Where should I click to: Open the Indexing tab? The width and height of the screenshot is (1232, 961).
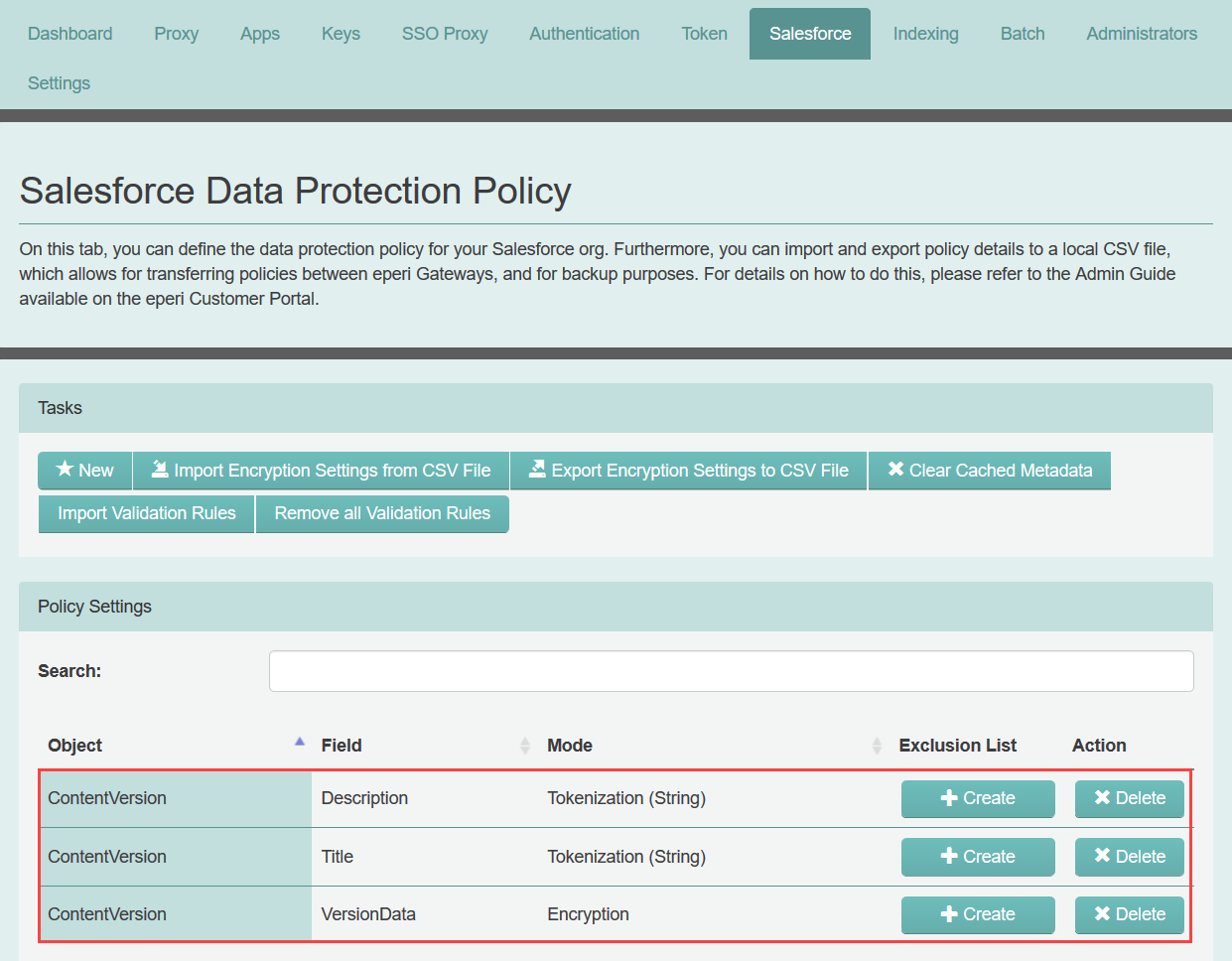(x=925, y=34)
